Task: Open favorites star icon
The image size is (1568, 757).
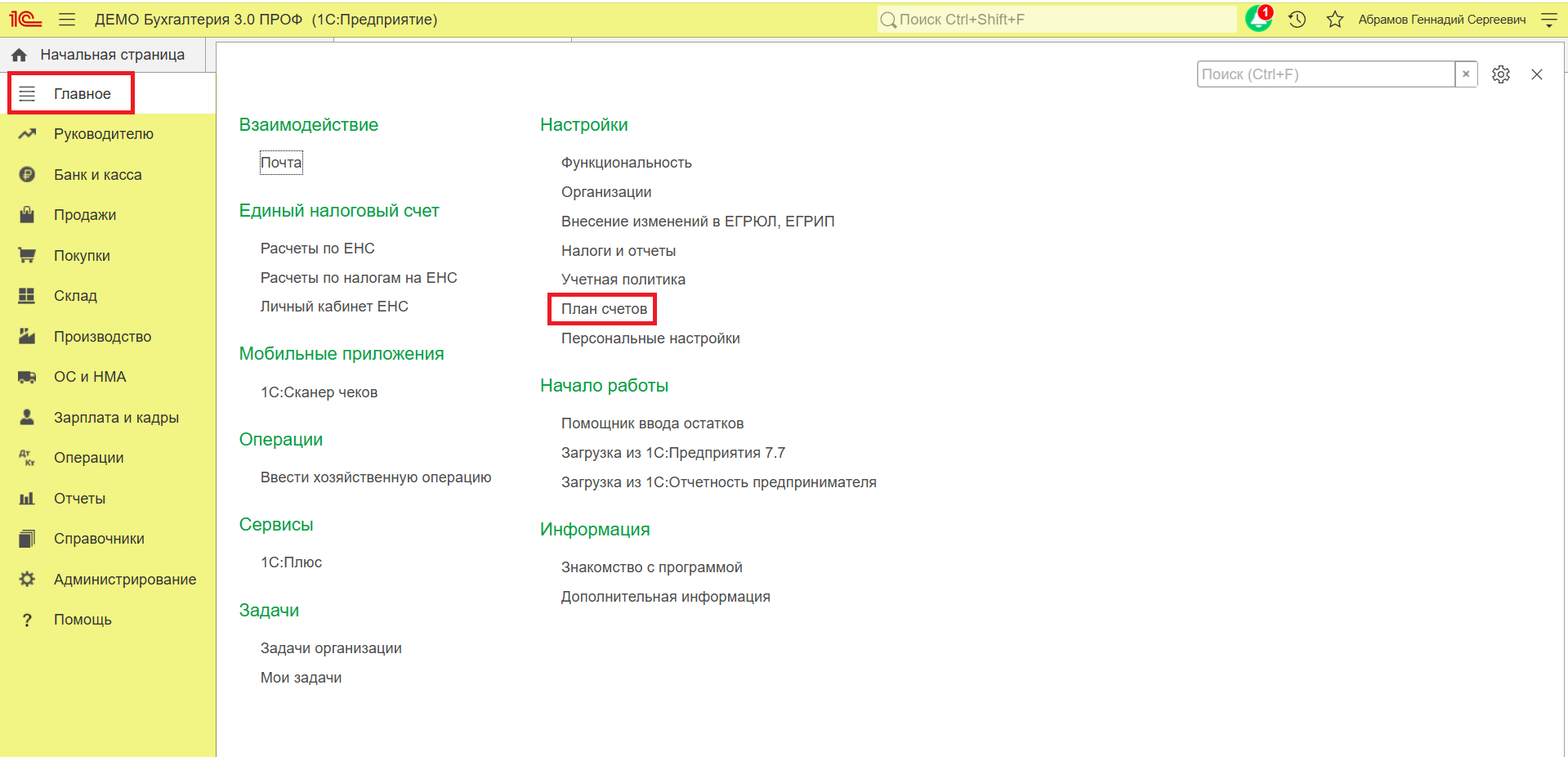Action: point(1335,19)
